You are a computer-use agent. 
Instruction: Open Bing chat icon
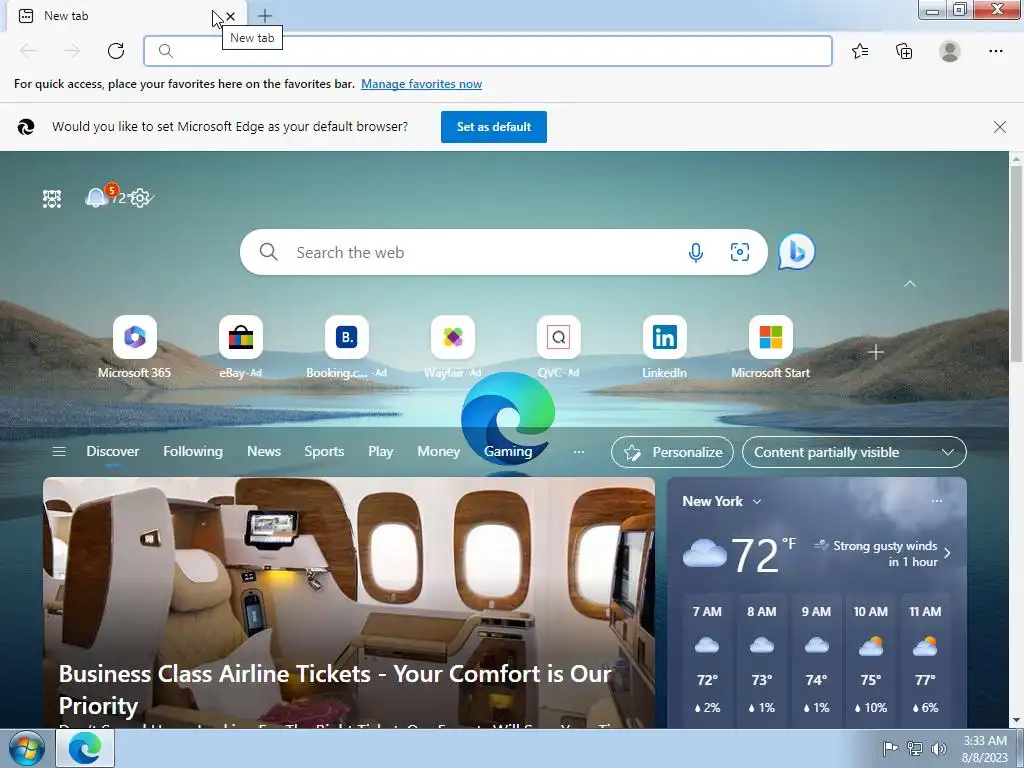point(796,251)
